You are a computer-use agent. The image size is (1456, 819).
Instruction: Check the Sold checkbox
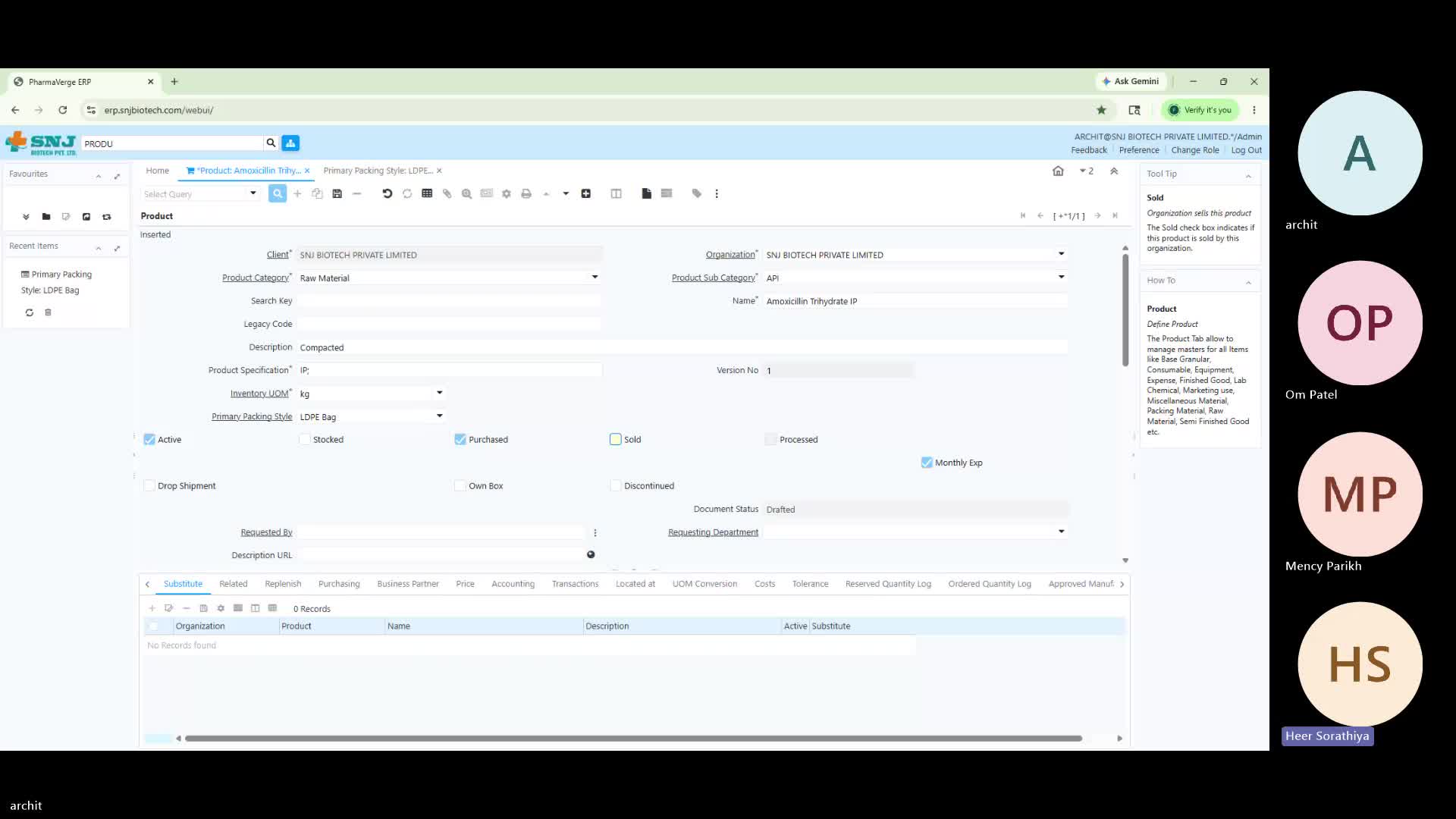tap(616, 440)
